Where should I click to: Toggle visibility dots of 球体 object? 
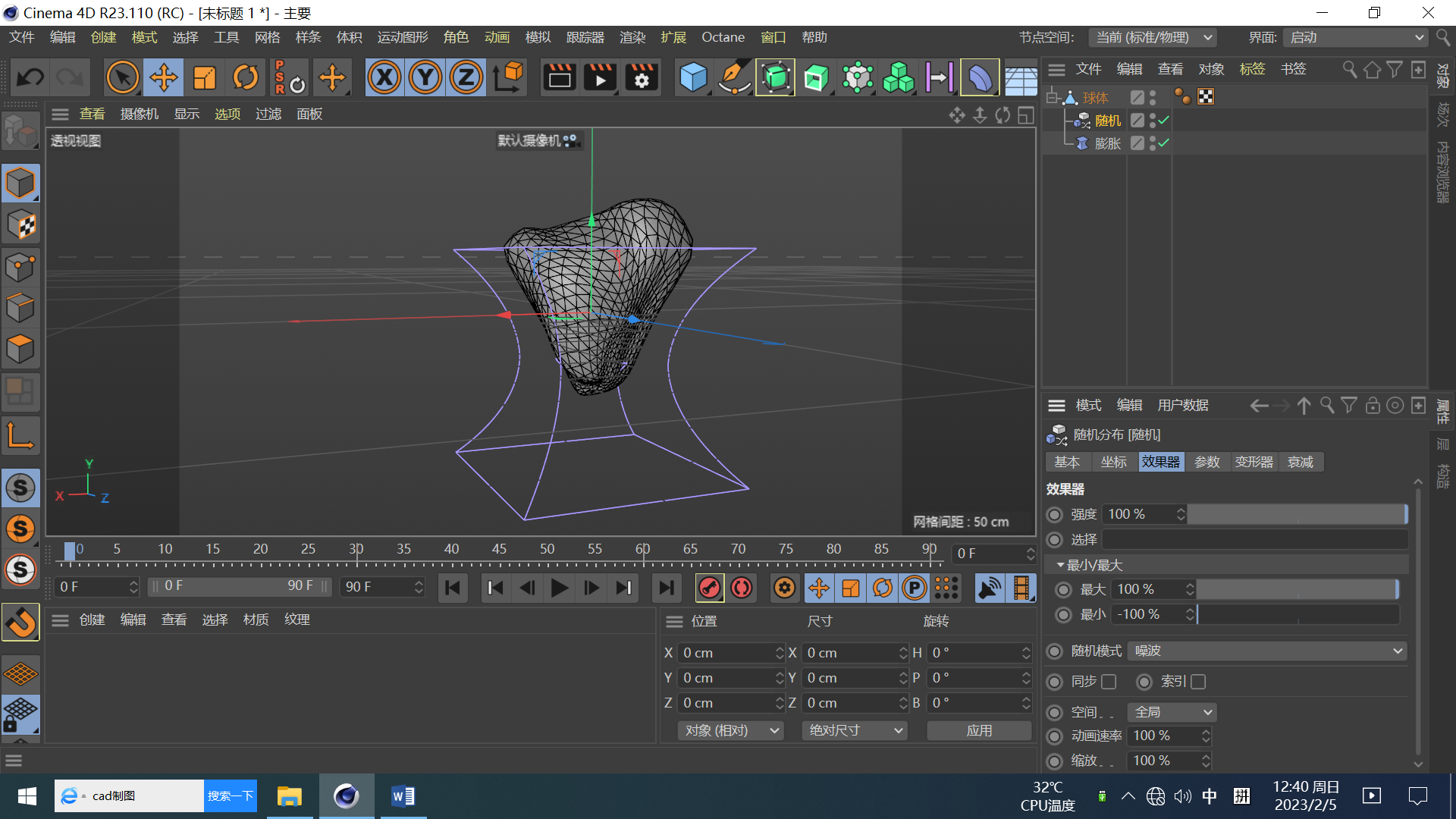[x=1153, y=98]
